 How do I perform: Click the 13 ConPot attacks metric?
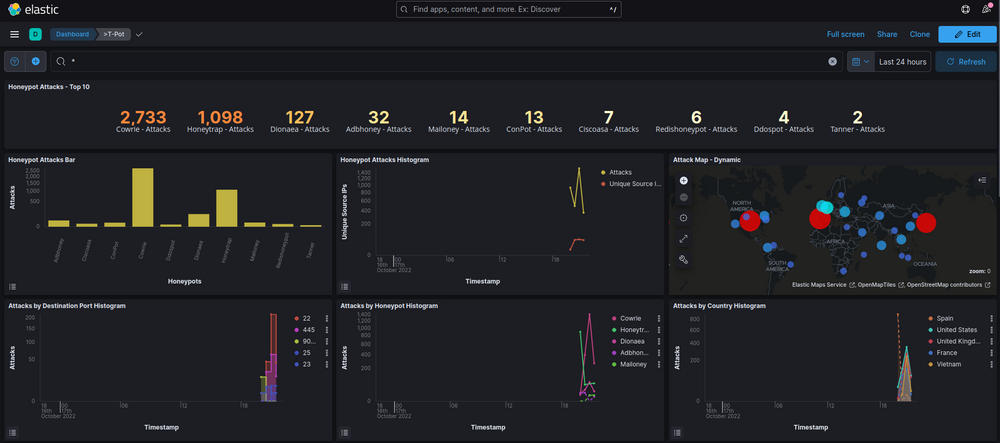click(534, 121)
